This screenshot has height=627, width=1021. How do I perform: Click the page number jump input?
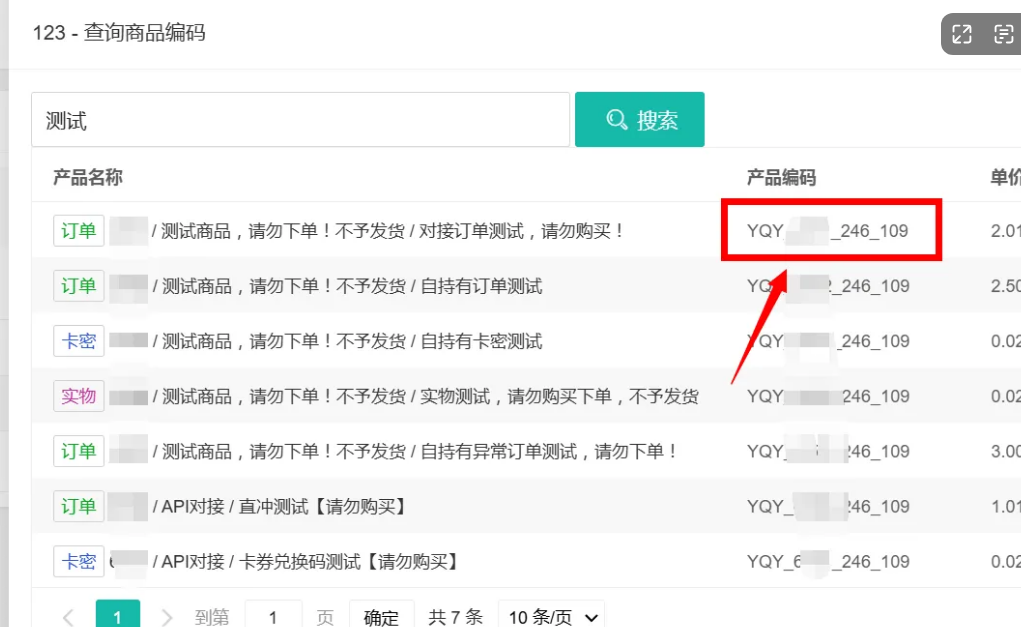tap(273, 616)
